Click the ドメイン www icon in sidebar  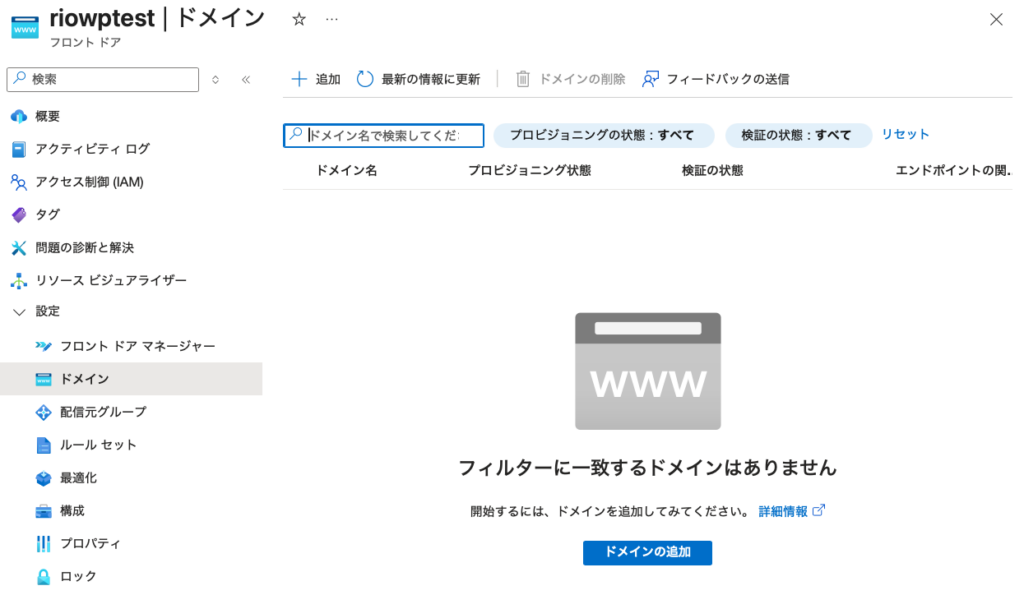click(43, 379)
